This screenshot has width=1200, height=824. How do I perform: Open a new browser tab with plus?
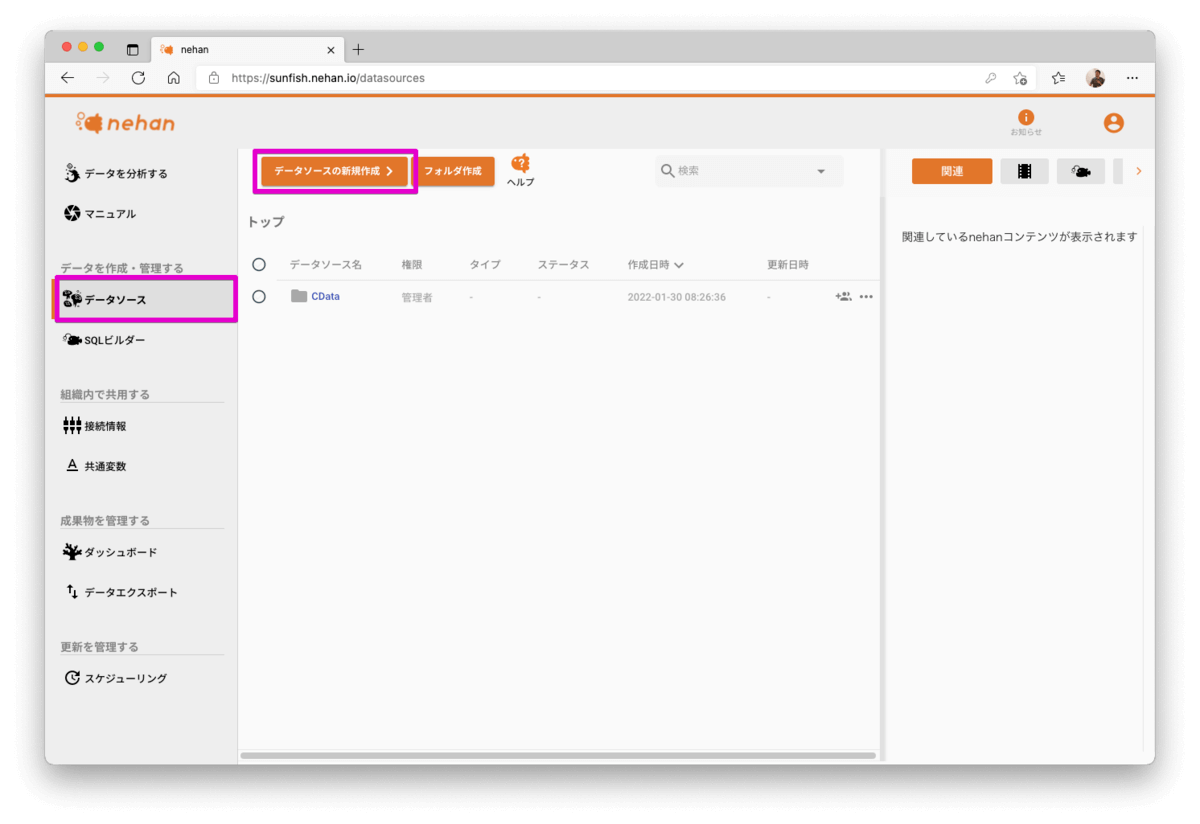pyautogui.click(x=359, y=49)
